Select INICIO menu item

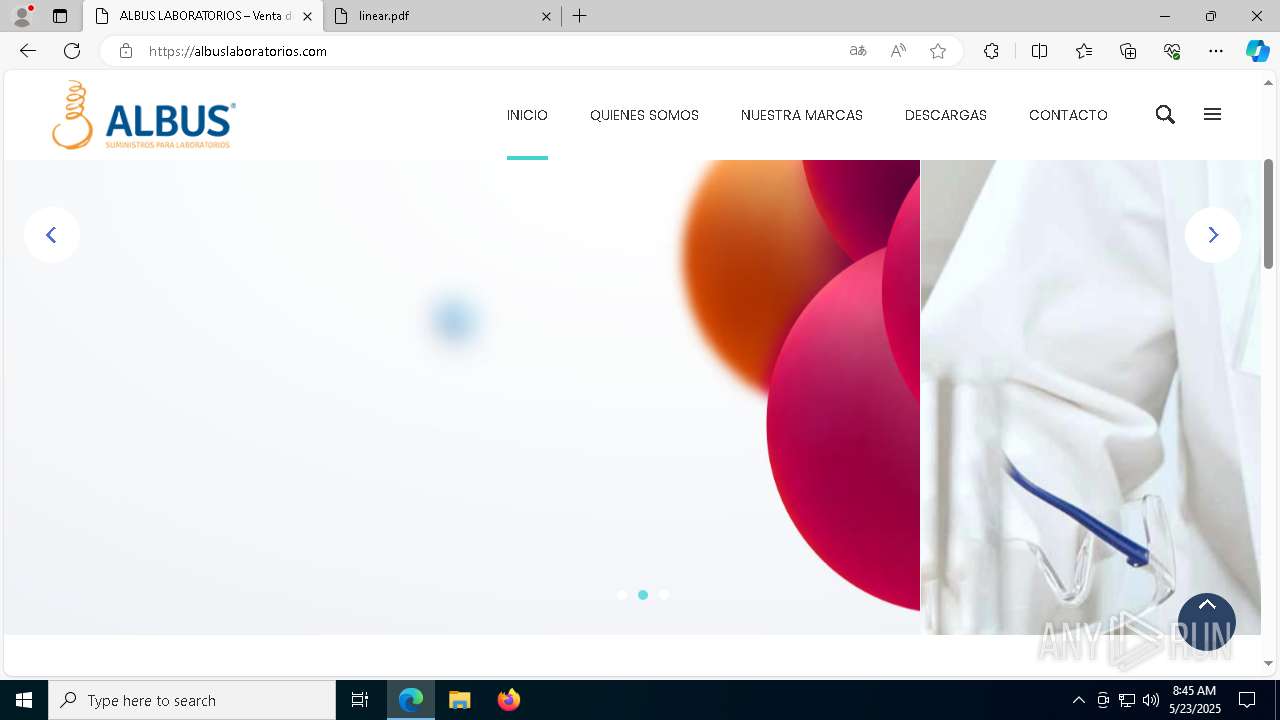click(527, 115)
